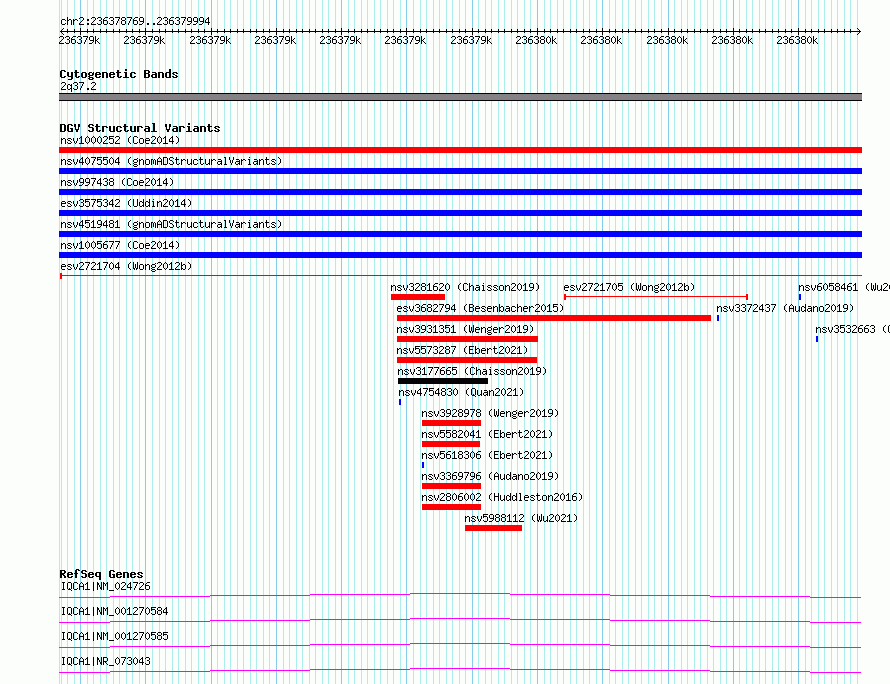Select nsv2806002 (Huddleston2016) label
Screen dimensions: 890x684
(502, 497)
